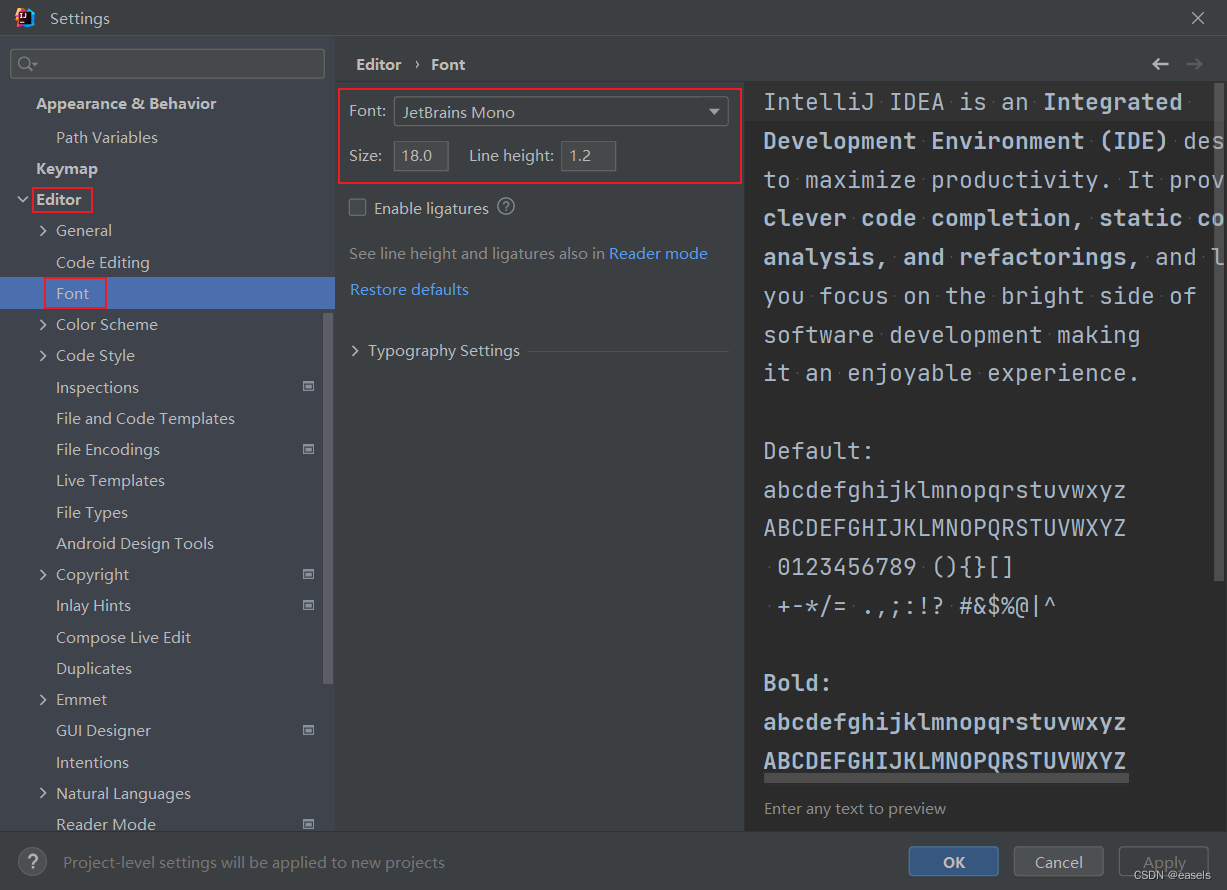Click the Apply button
Viewport: 1227px width, 890px height.
(x=1164, y=862)
